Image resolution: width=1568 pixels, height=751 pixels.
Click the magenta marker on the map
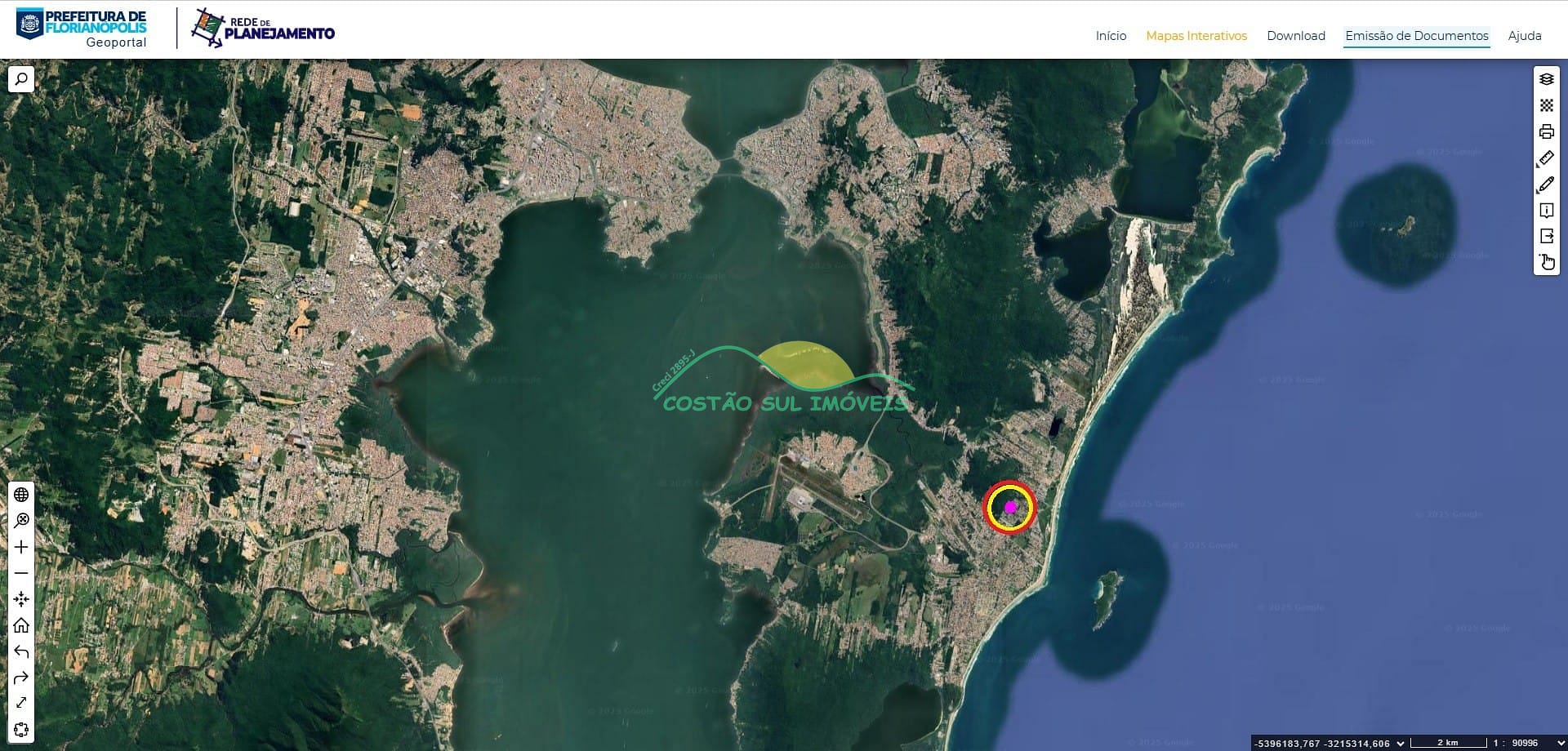(x=1010, y=507)
